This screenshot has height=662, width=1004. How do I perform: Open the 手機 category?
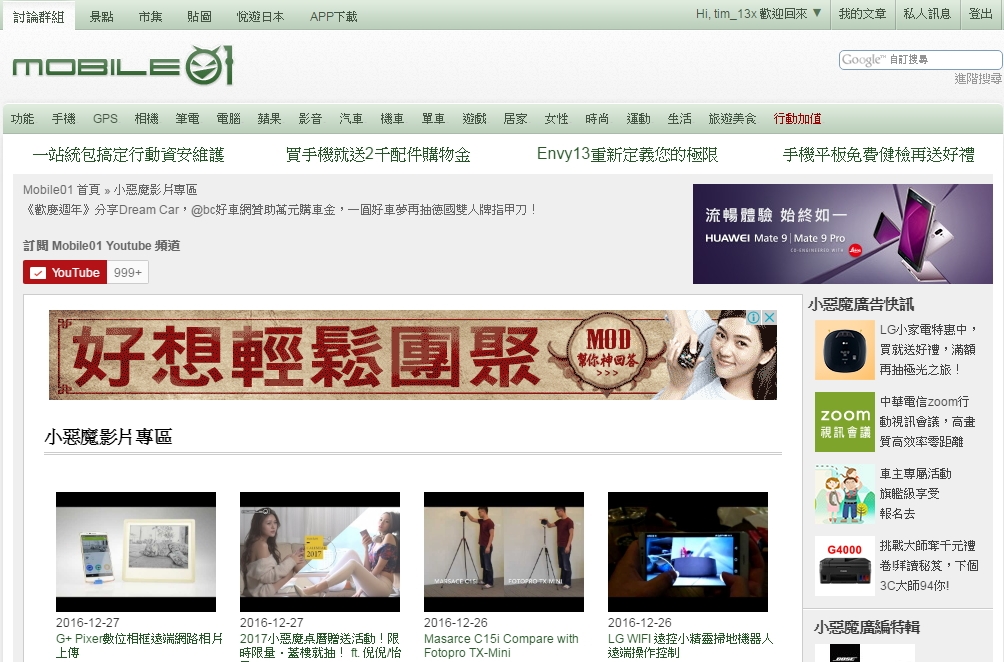[x=63, y=118]
